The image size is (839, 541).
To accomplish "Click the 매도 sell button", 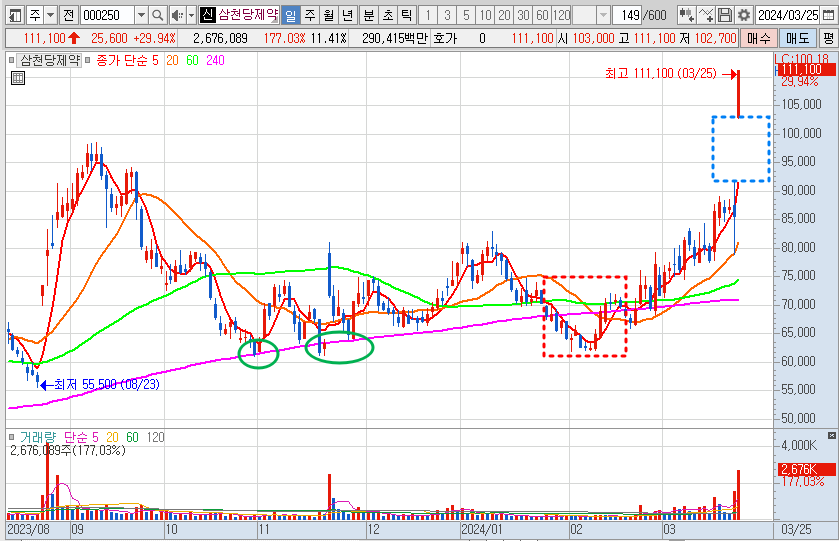I will [x=797, y=39].
